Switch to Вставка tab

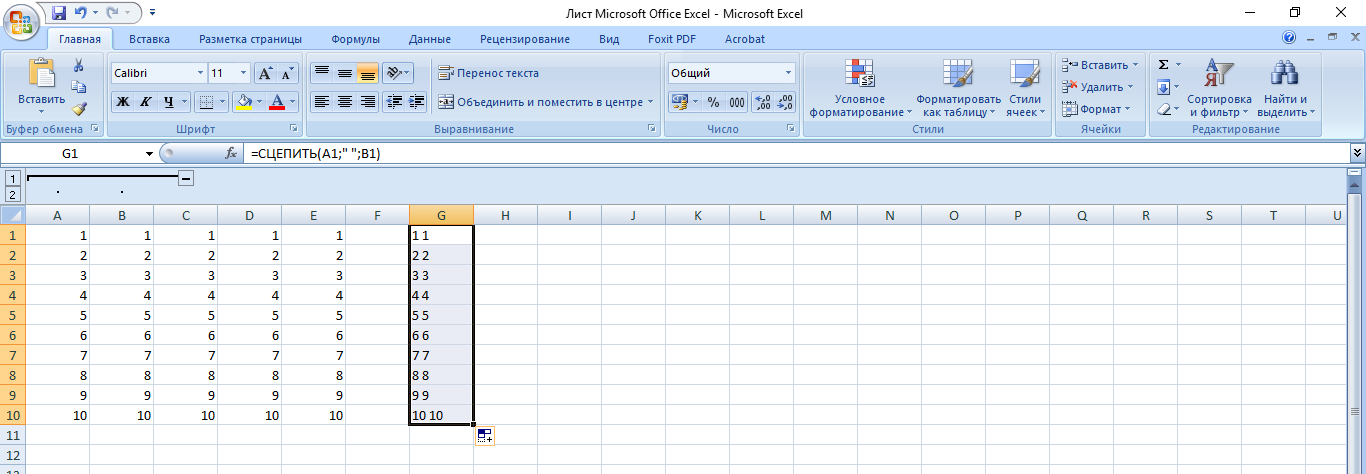coord(149,39)
